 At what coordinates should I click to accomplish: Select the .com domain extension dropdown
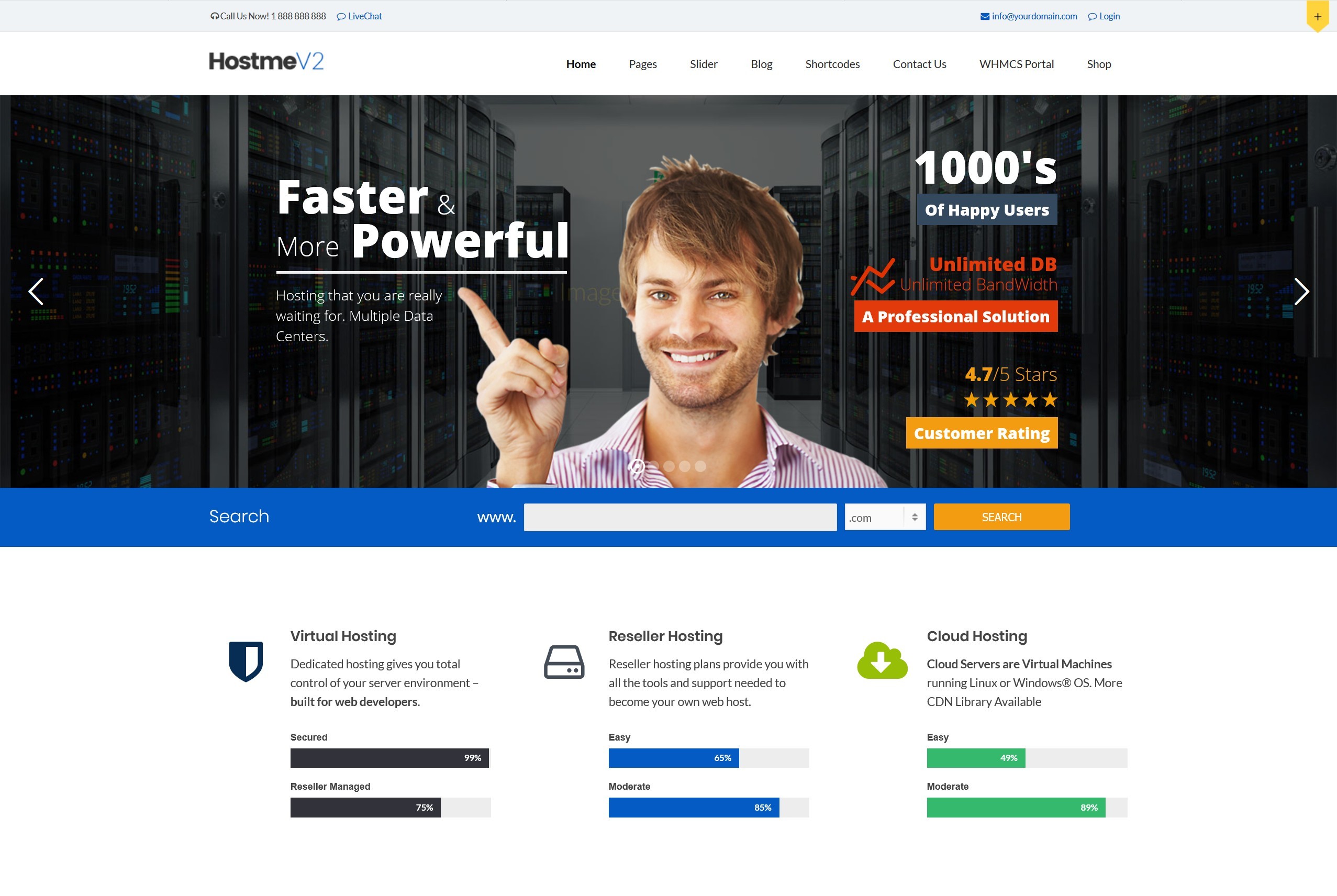pyautogui.click(x=883, y=517)
